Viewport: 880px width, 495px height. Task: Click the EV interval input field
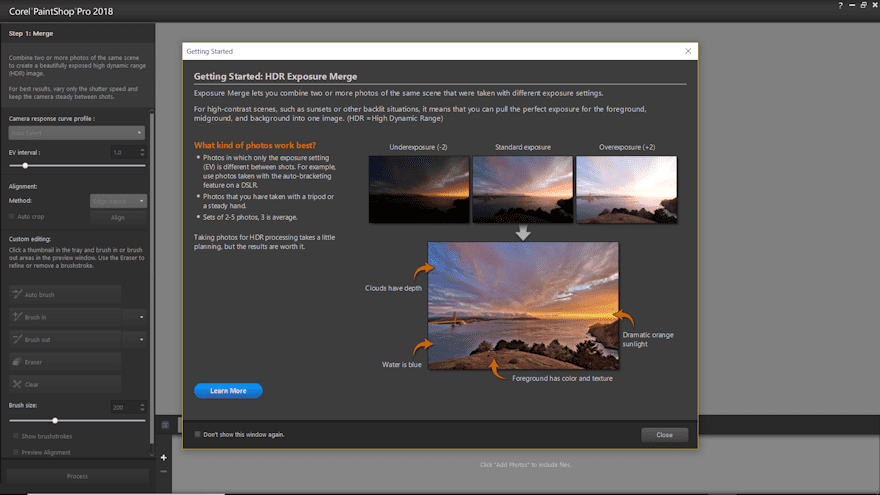[x=125, y=152]
